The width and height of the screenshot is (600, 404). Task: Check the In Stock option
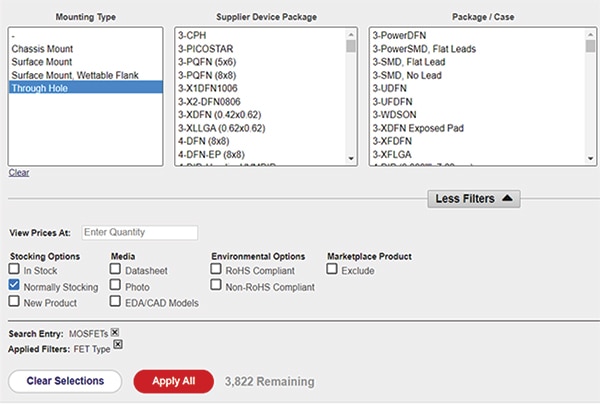14,270
